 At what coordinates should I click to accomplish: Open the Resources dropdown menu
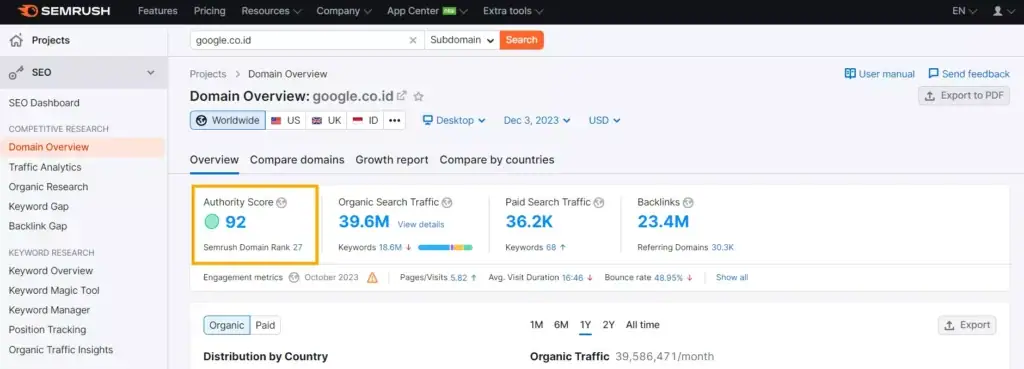[272, 11]
